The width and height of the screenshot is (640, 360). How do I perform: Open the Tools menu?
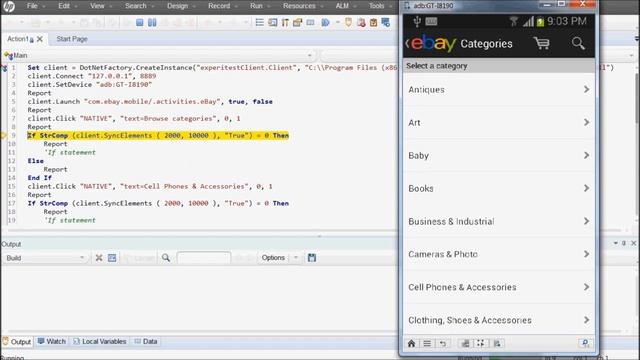tap(376, 6)
